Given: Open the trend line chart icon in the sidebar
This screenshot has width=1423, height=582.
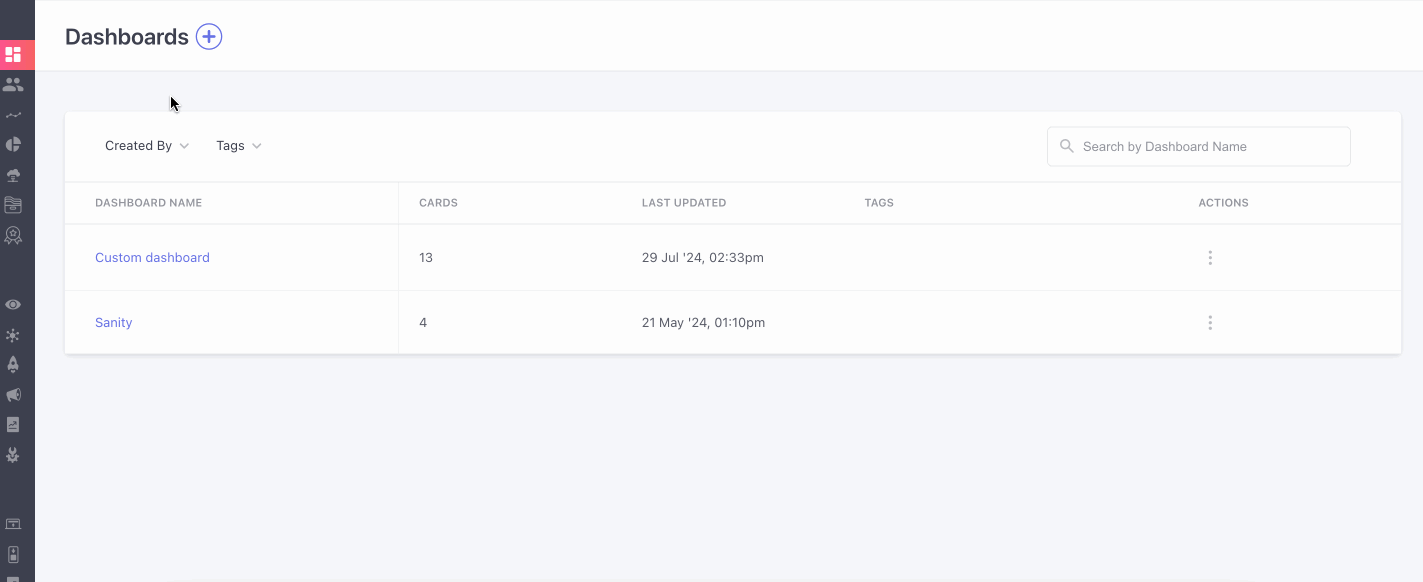Looking at the screenshot, I should 13,115.
